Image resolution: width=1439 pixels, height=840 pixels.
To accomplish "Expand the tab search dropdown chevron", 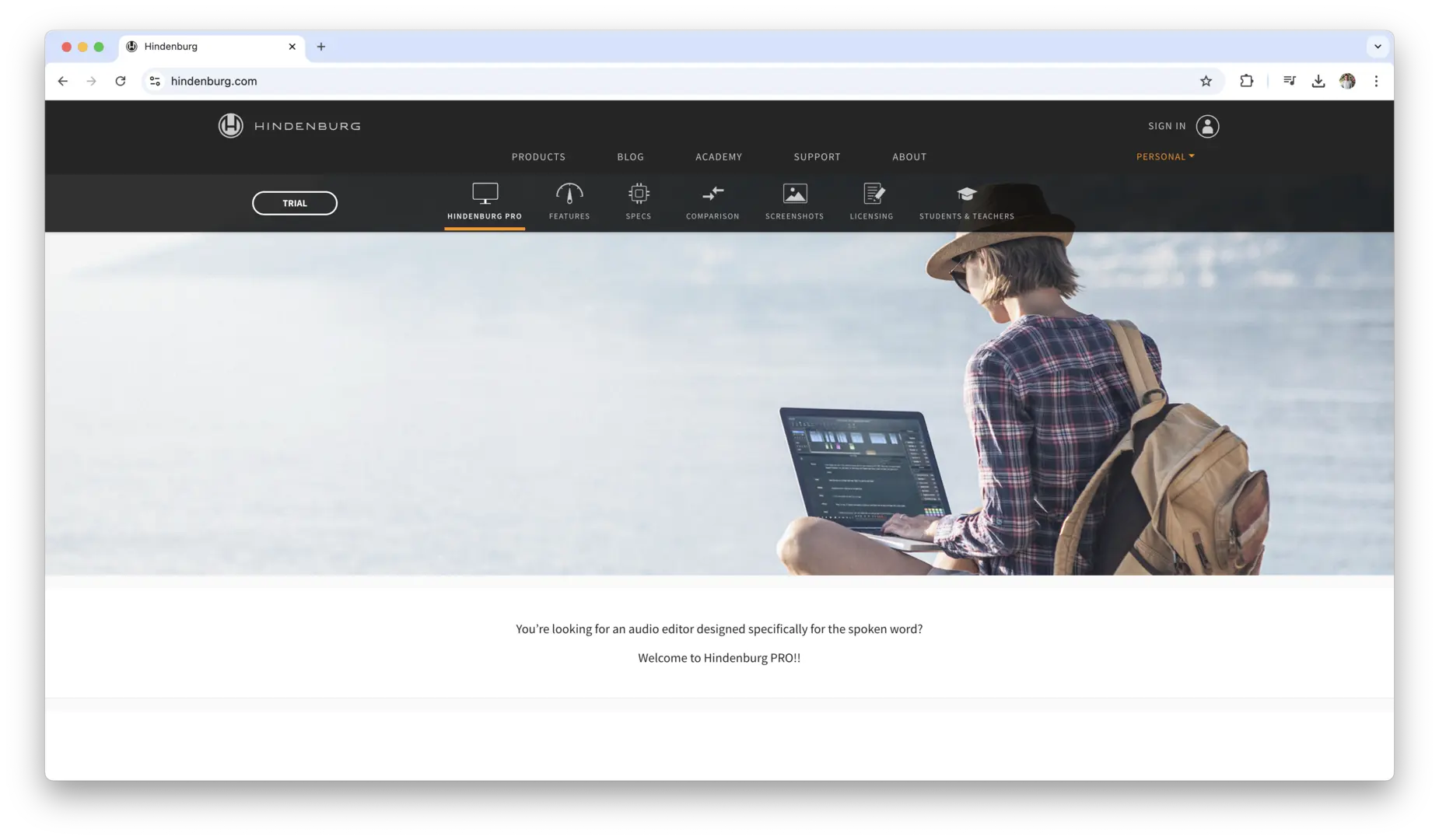I will 1378,47.
